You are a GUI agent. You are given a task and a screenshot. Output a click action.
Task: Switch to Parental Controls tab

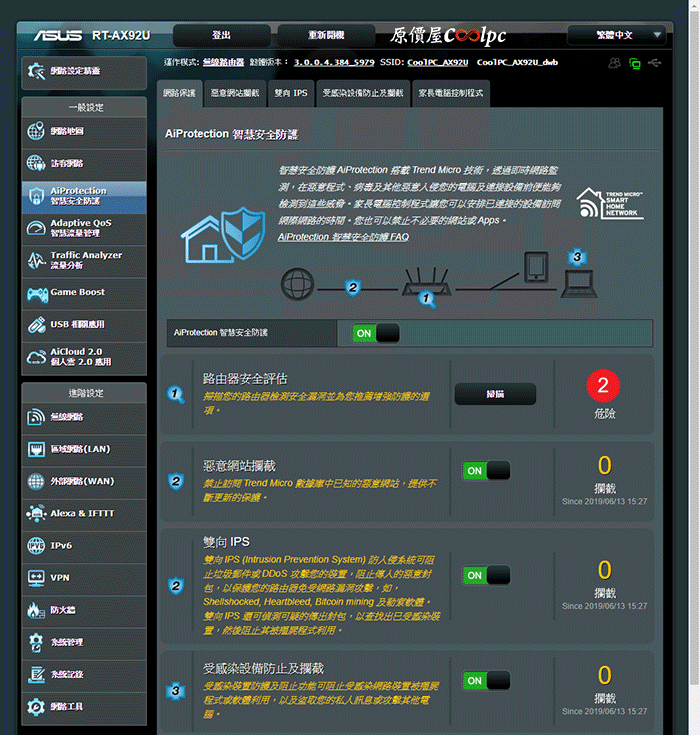[451, 93]
